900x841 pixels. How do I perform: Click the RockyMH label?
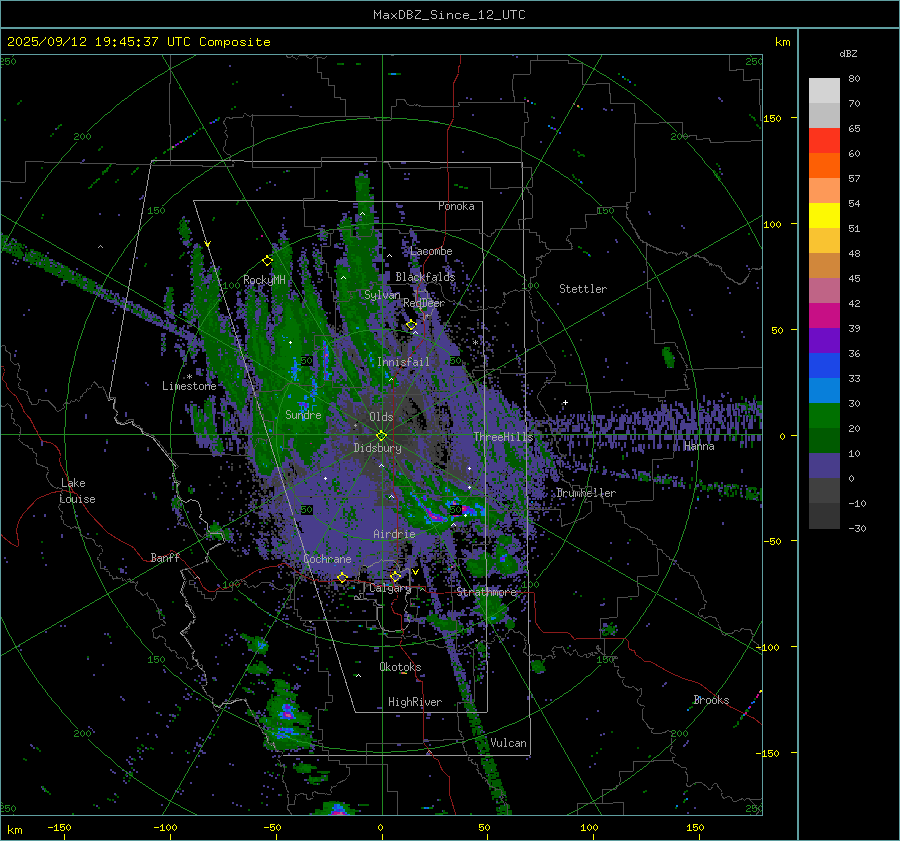[264, 280]
